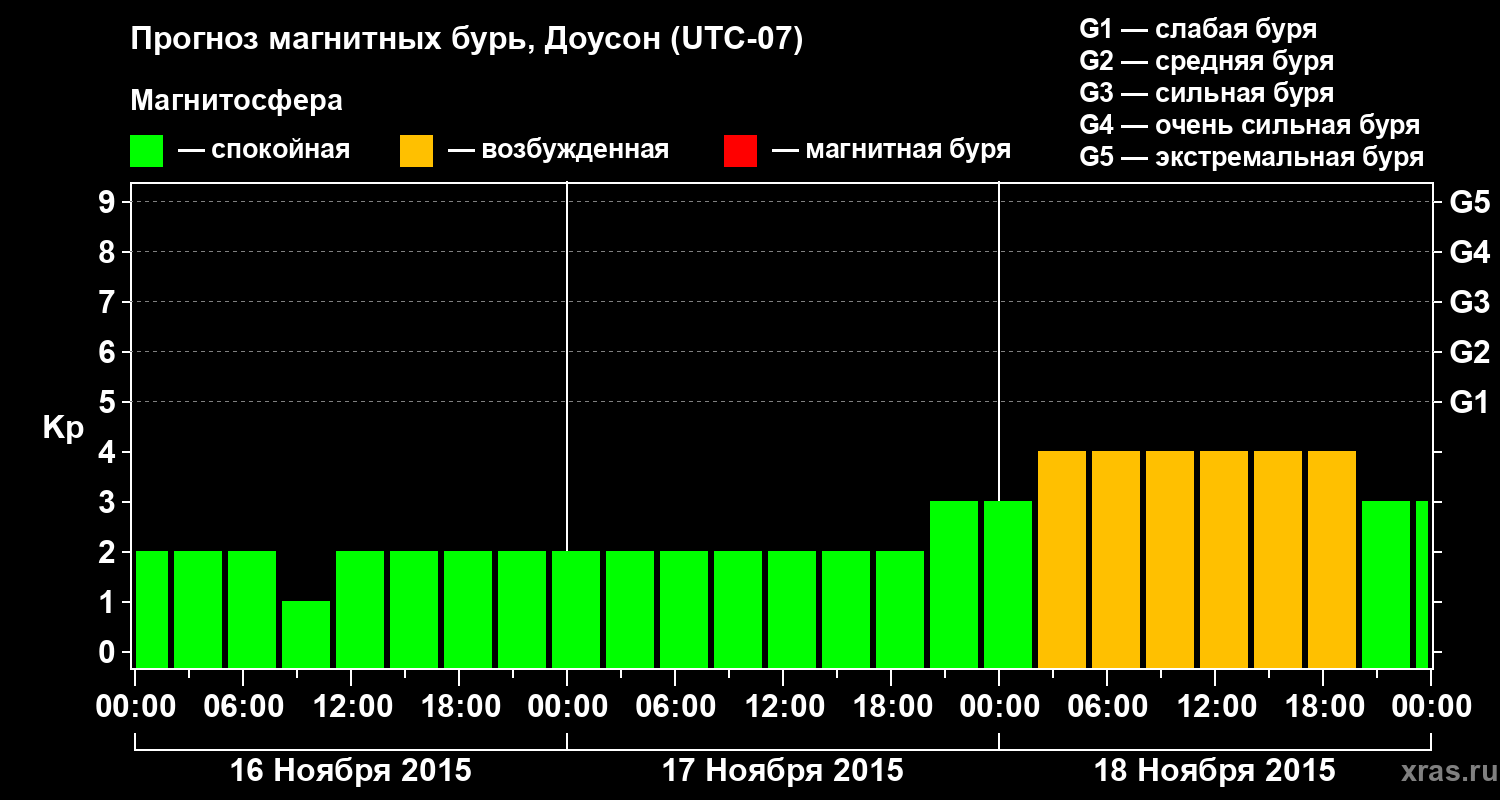The image size is (1500, 800).
Task: Click the date label '17 Ноября 2015'
Action: click(x=783, y=771)
